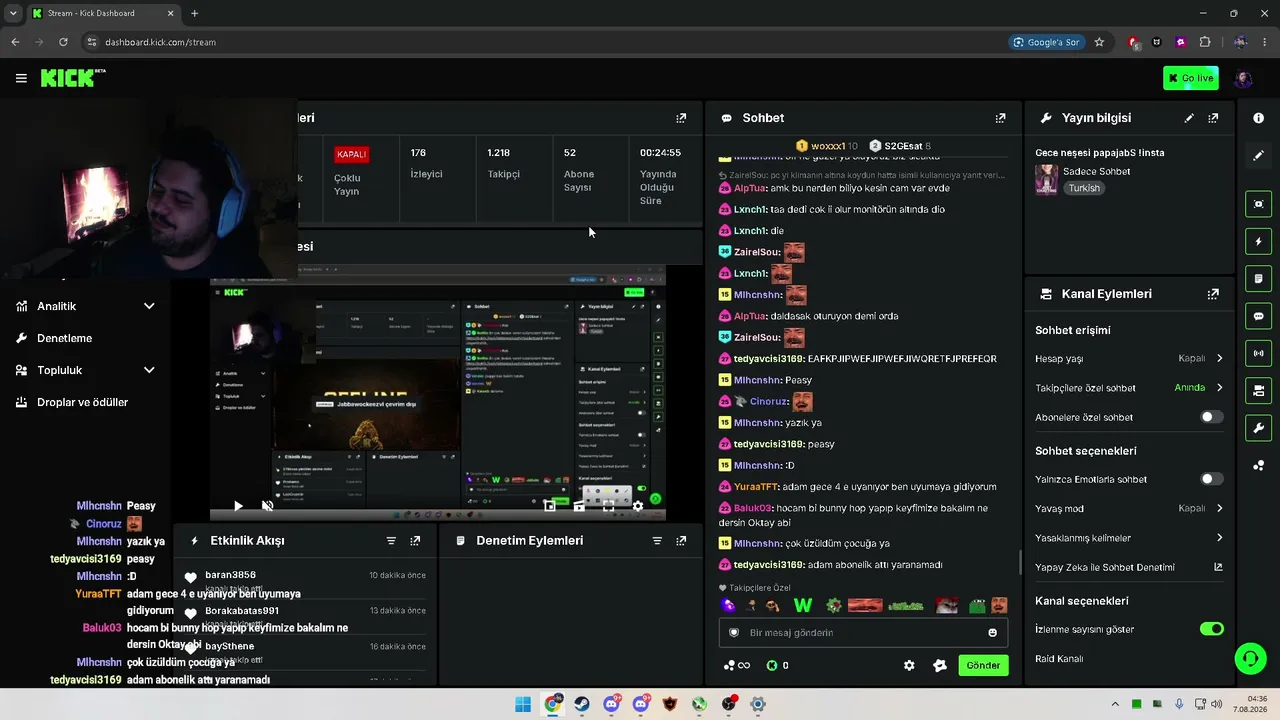Pop out the Kanal Eylemleri panel
This screenshot has width=1280, height=720.
[1213, 294]
